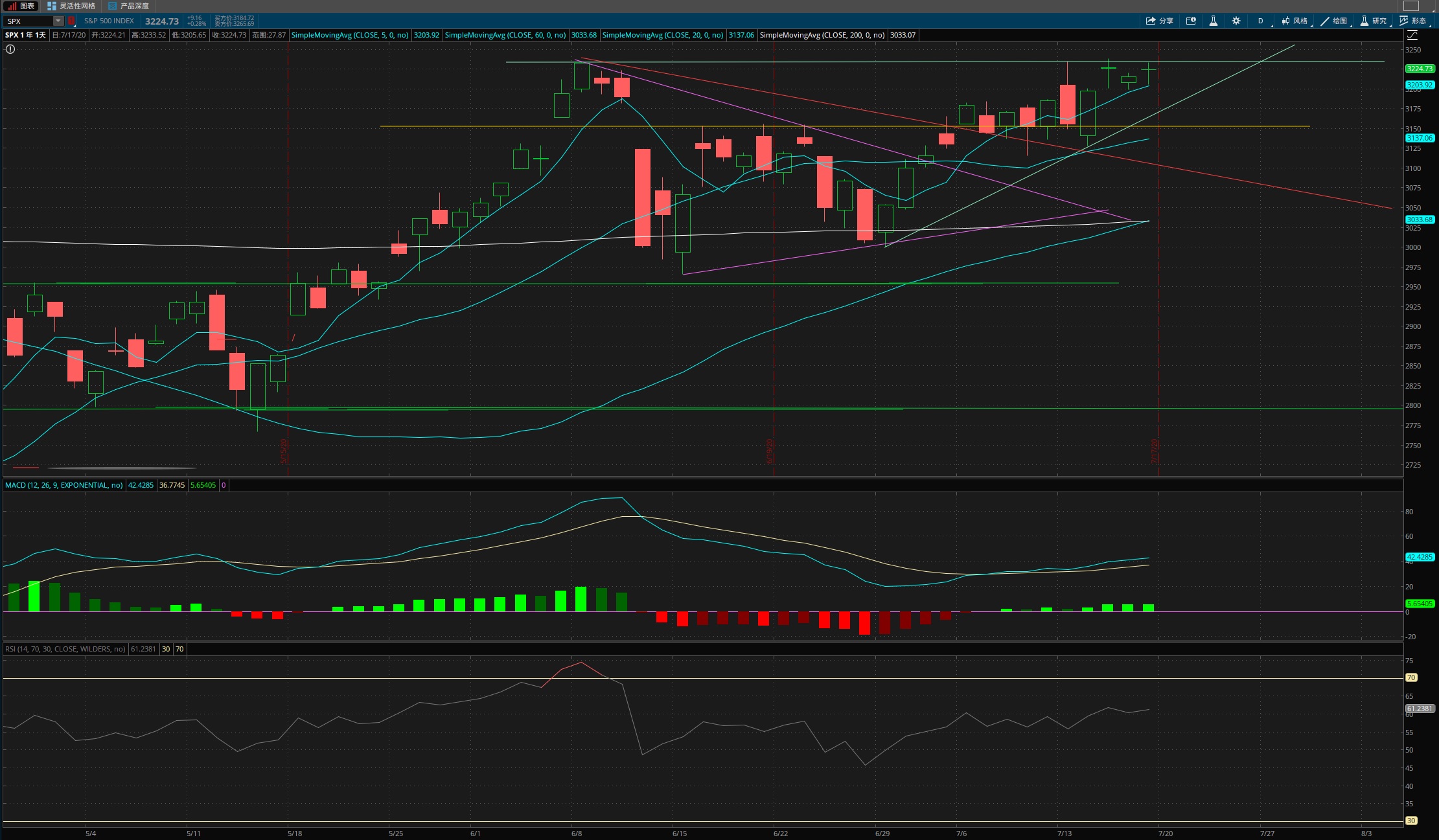Open the SPX symbol dropdown arrow
The image size is (1439, 840).
coord(58,21)
